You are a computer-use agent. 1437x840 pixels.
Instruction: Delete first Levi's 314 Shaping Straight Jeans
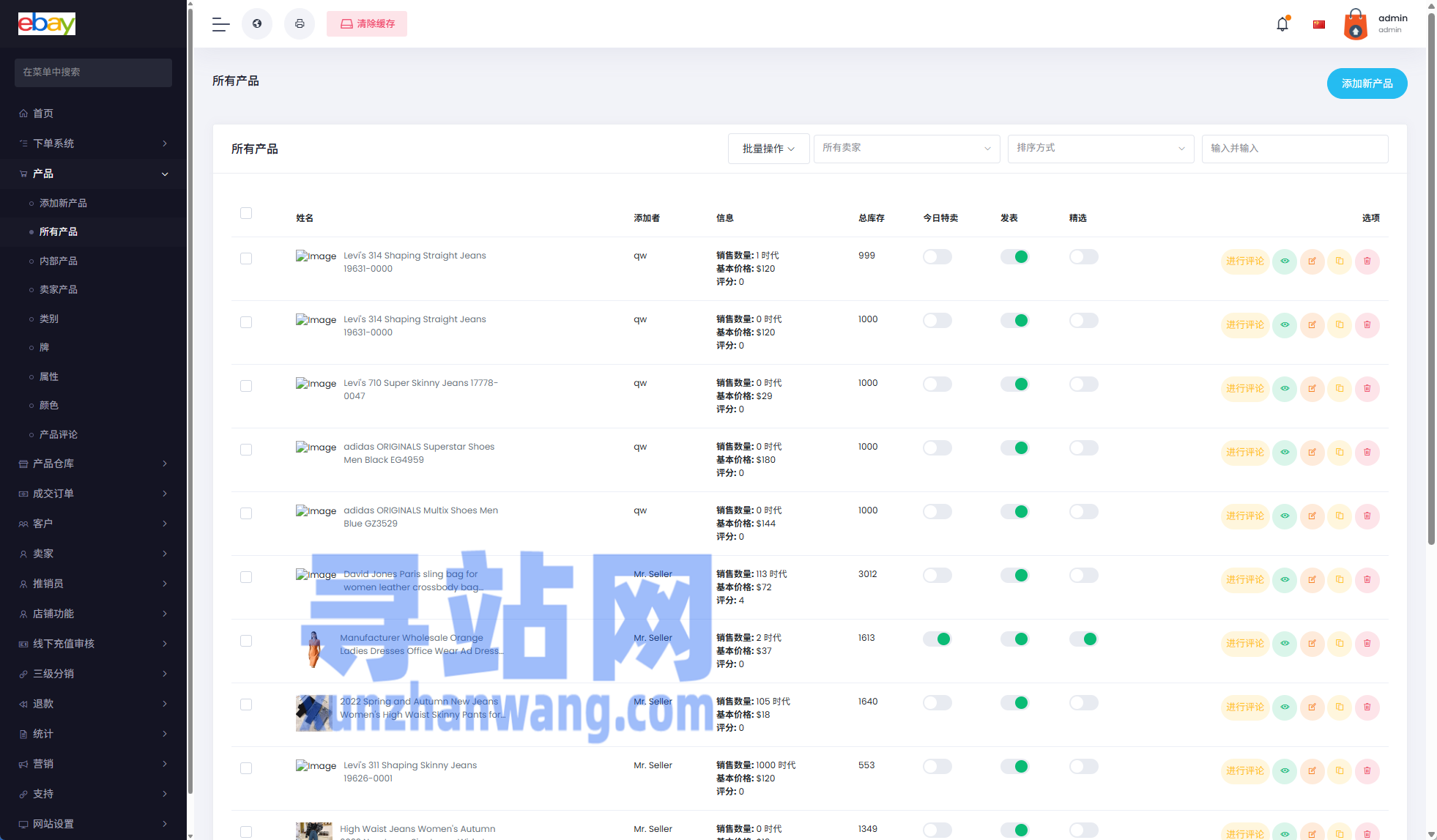[x=1367, y=261]
